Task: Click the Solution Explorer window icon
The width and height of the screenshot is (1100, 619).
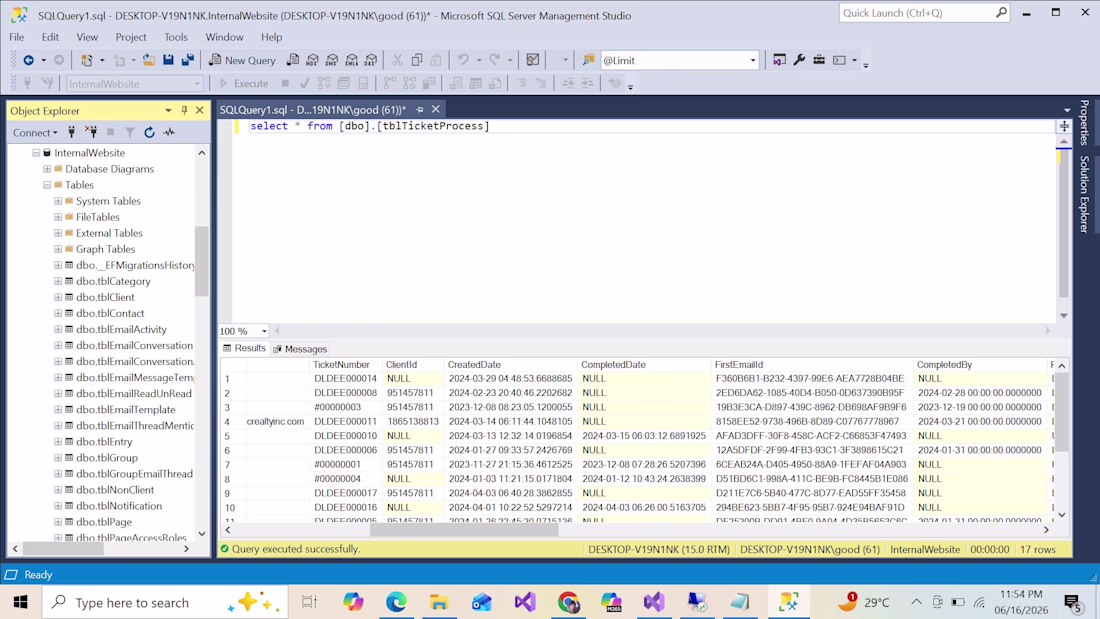Action: point(779,60)
